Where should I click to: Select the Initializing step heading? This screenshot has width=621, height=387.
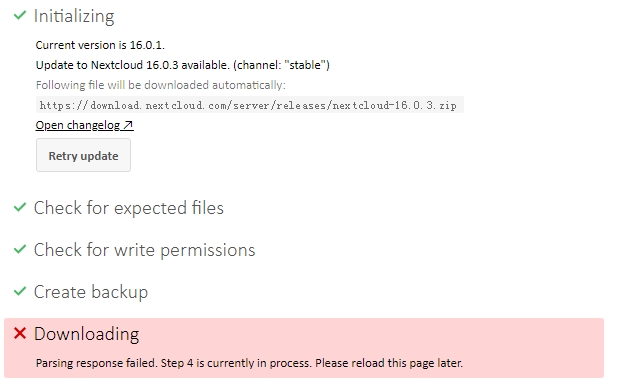[74, 16]
